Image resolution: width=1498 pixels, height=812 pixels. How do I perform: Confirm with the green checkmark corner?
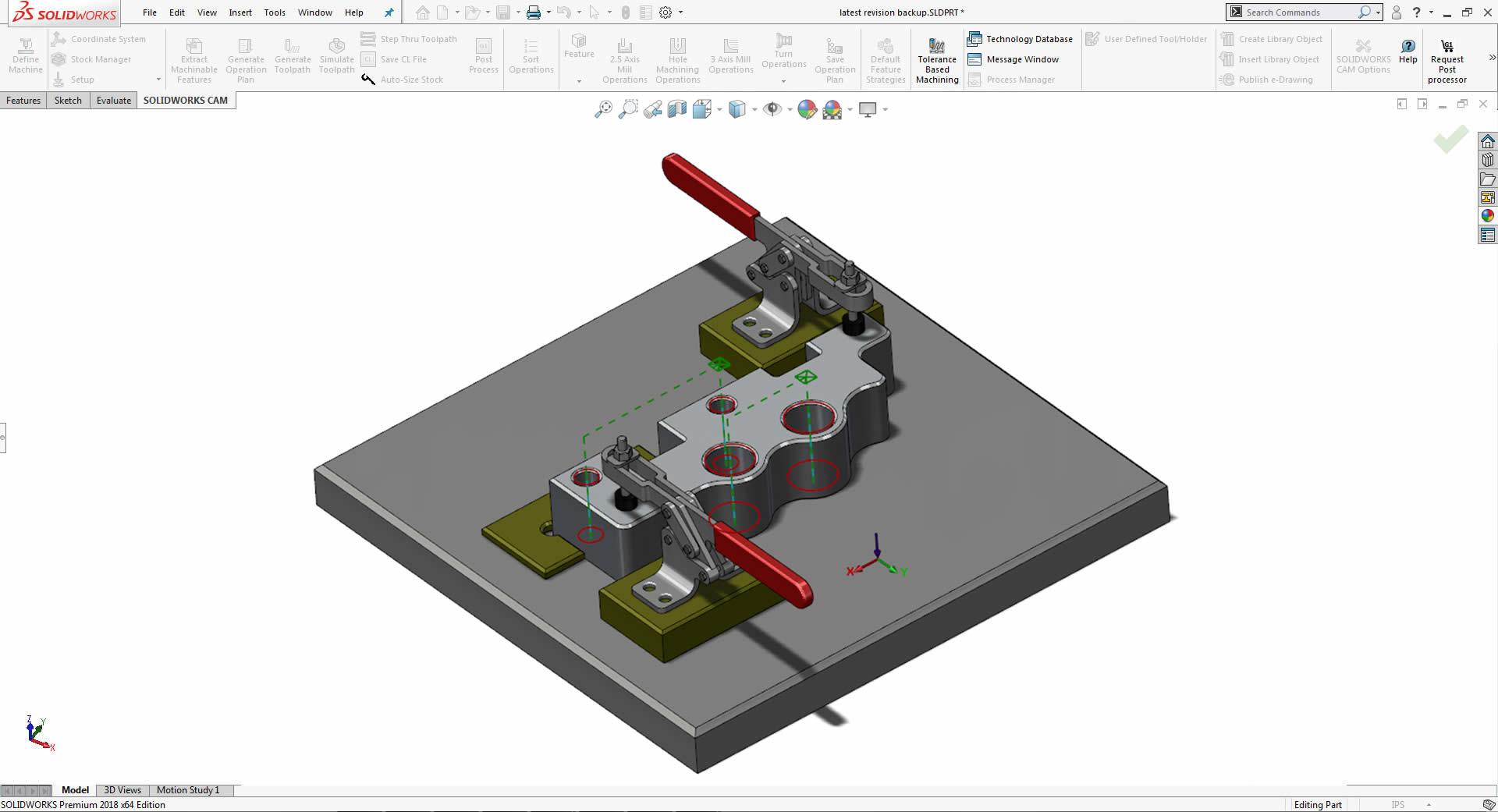[x=1450, y=140]
